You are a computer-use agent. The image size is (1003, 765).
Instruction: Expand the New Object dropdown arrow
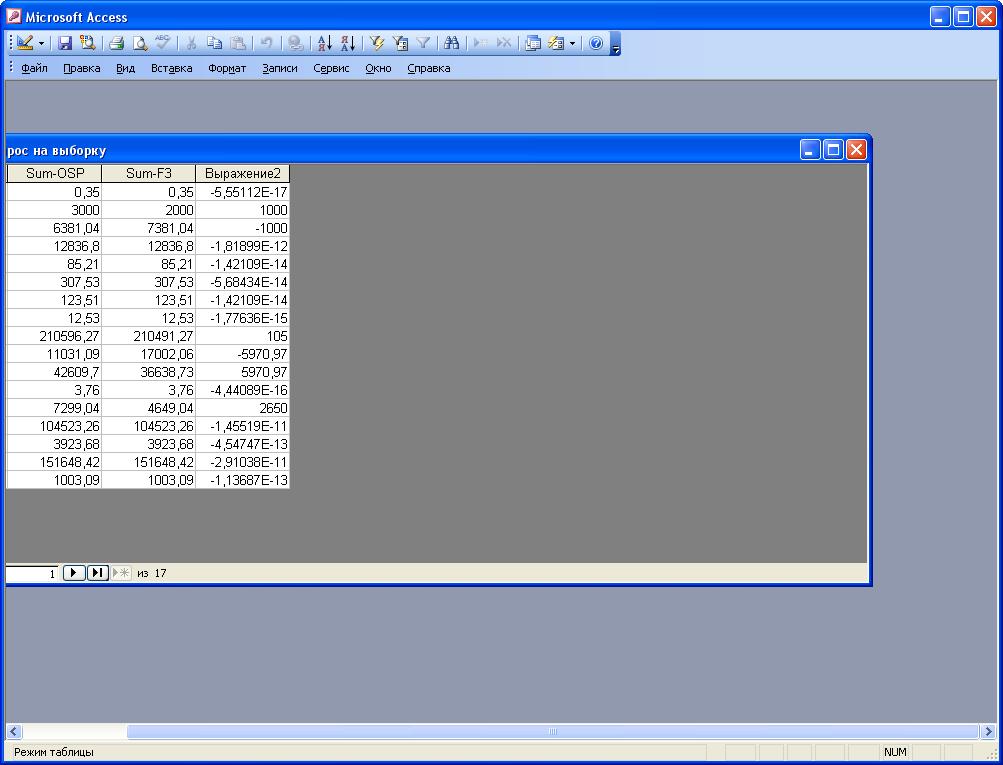573,43
